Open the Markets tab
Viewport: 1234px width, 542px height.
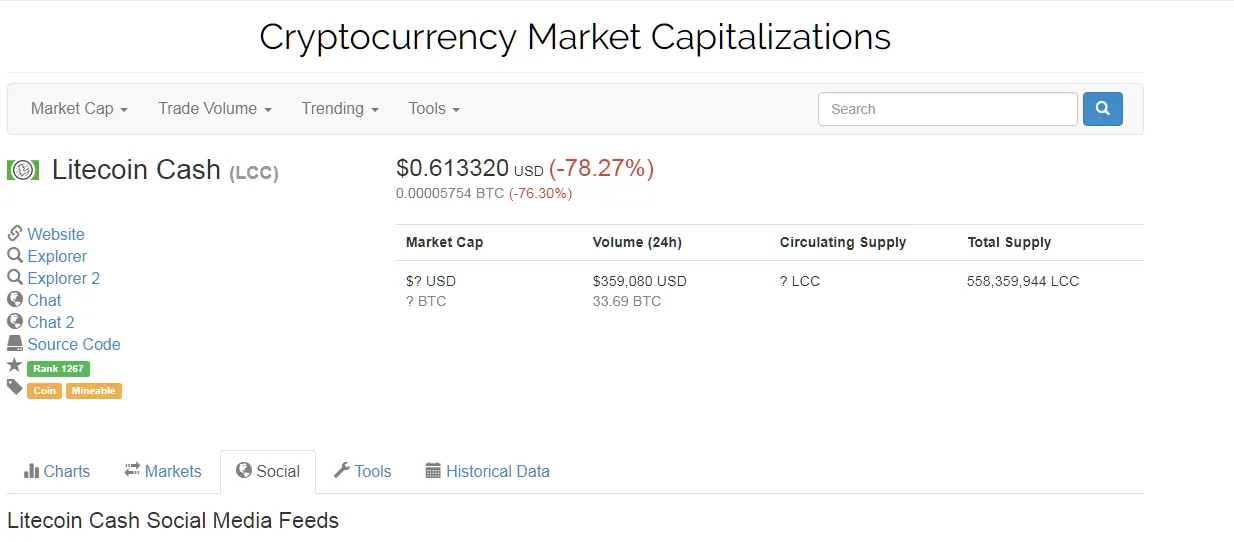[163, 471]
